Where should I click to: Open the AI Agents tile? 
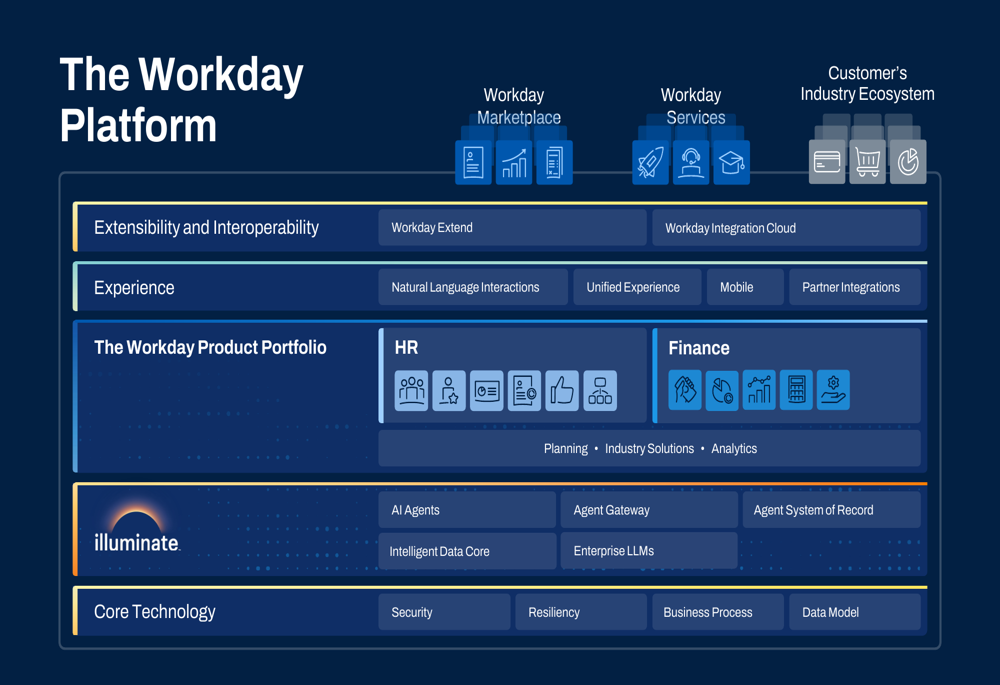coord(467,510)
